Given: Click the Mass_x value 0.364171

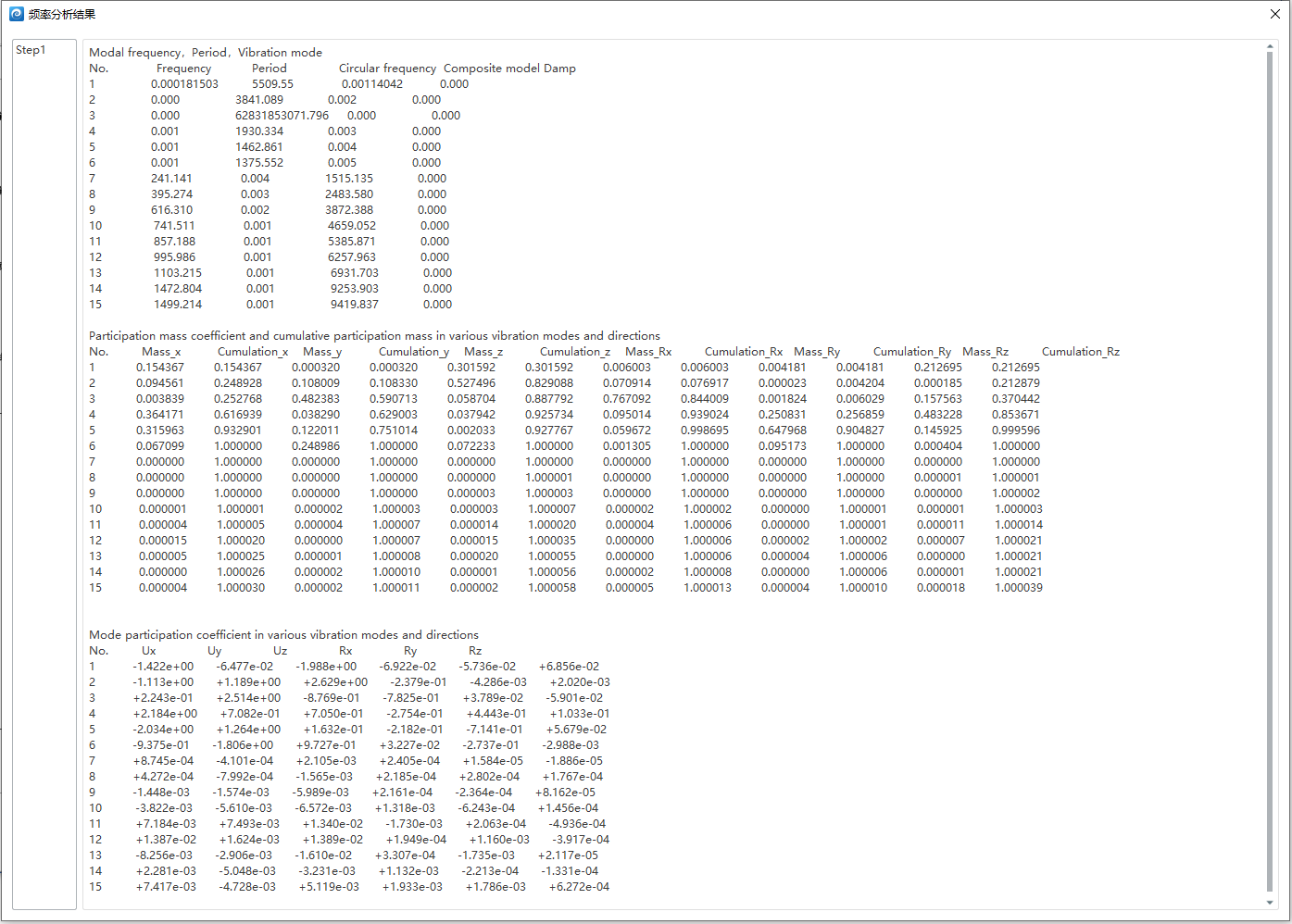Looking at the screenshot, I should (160, 415).
